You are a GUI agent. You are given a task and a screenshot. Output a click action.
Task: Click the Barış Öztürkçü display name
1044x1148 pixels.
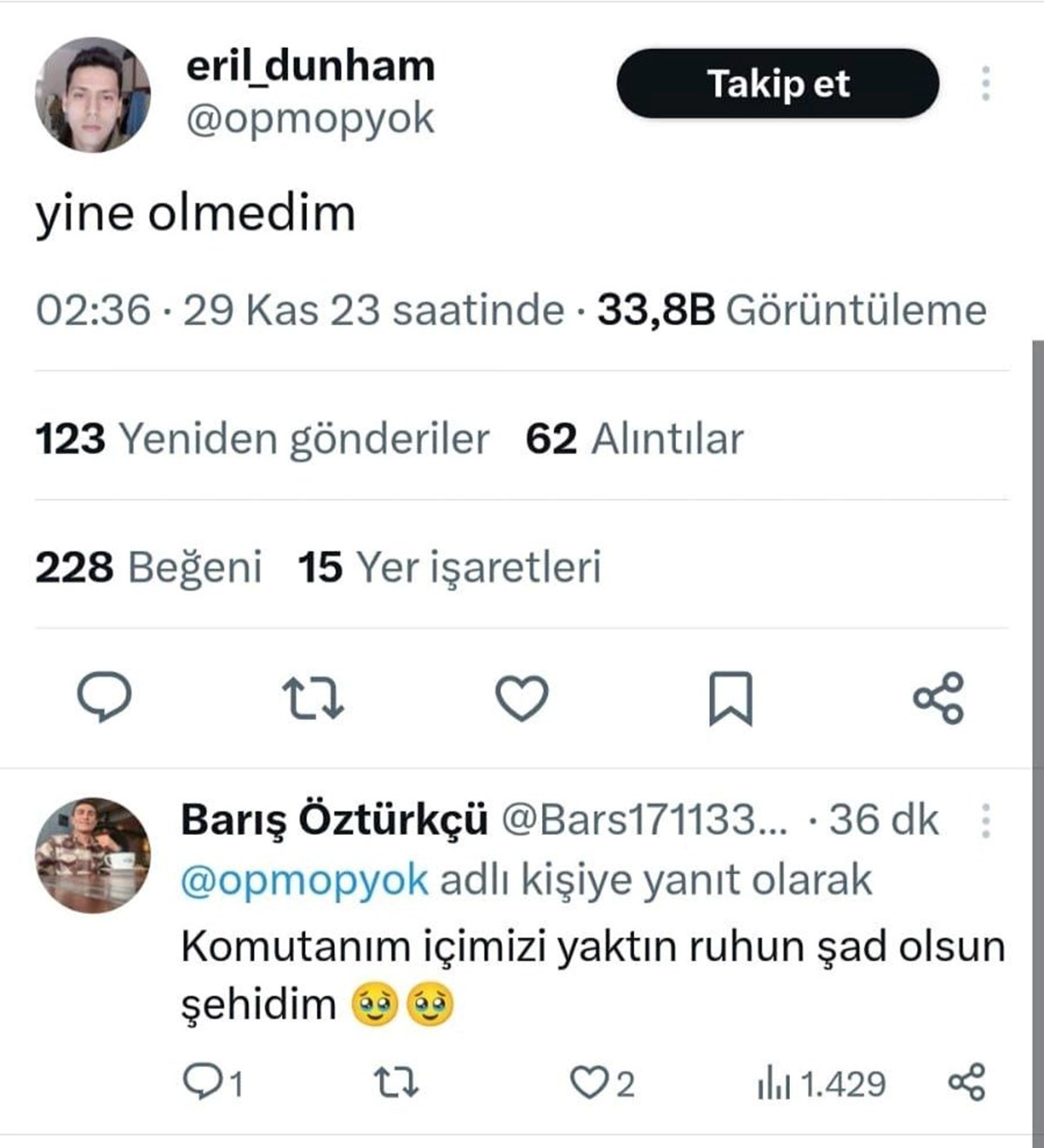coord(334,819)
